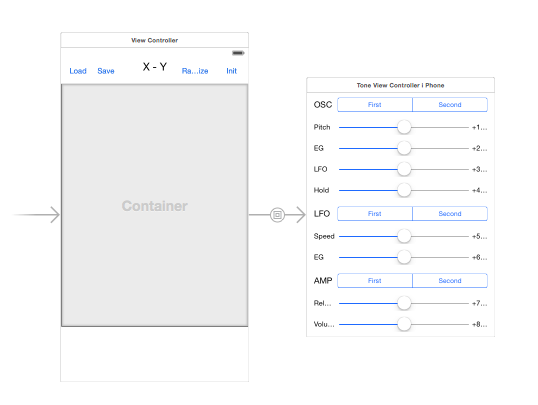538x405 pixels.
Task: Click the Volu... slider knob
Action: point(404,324)
